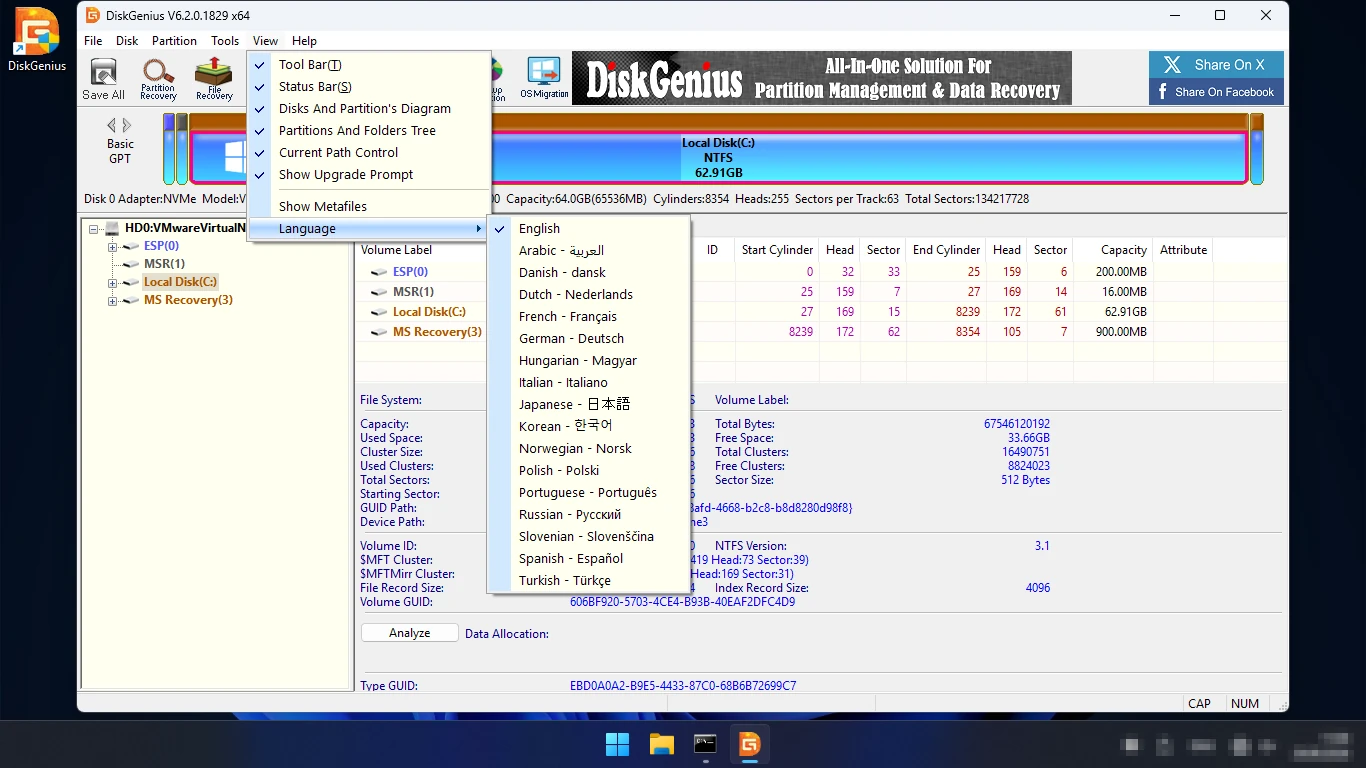Switch language to French - Français
This screenshot has height=768, width=1366.
tap(589, 317)
